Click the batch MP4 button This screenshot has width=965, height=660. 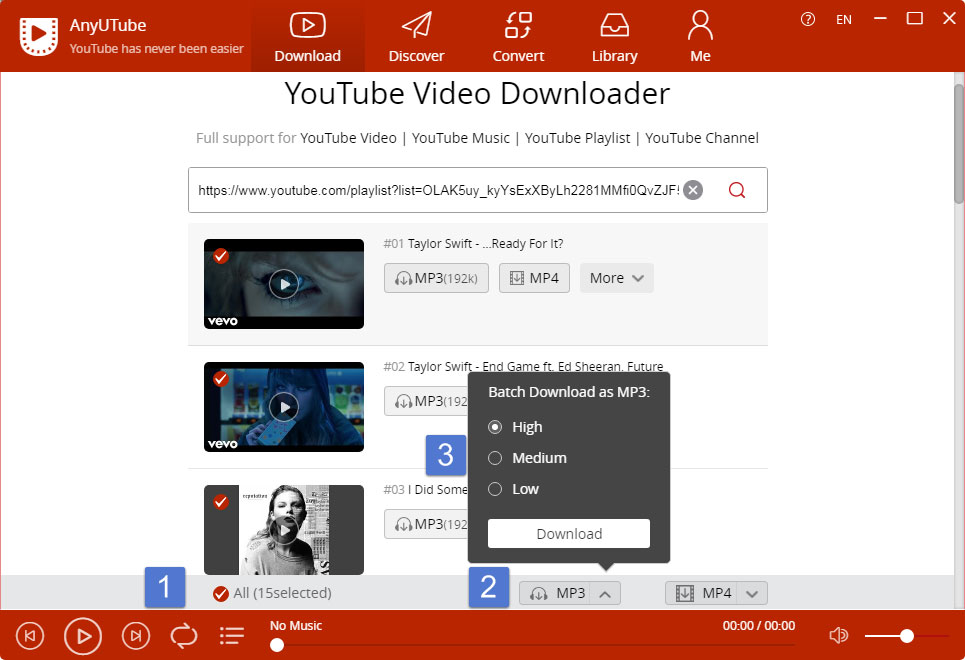[x=701, y=594]
